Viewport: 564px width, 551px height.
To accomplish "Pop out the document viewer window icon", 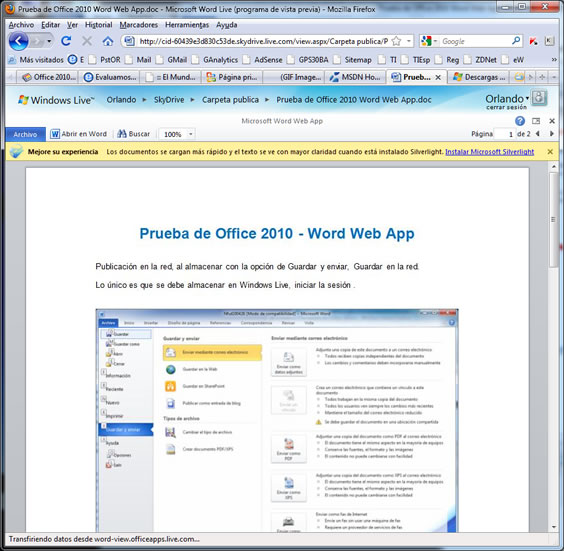I will [x=536, y=121].
